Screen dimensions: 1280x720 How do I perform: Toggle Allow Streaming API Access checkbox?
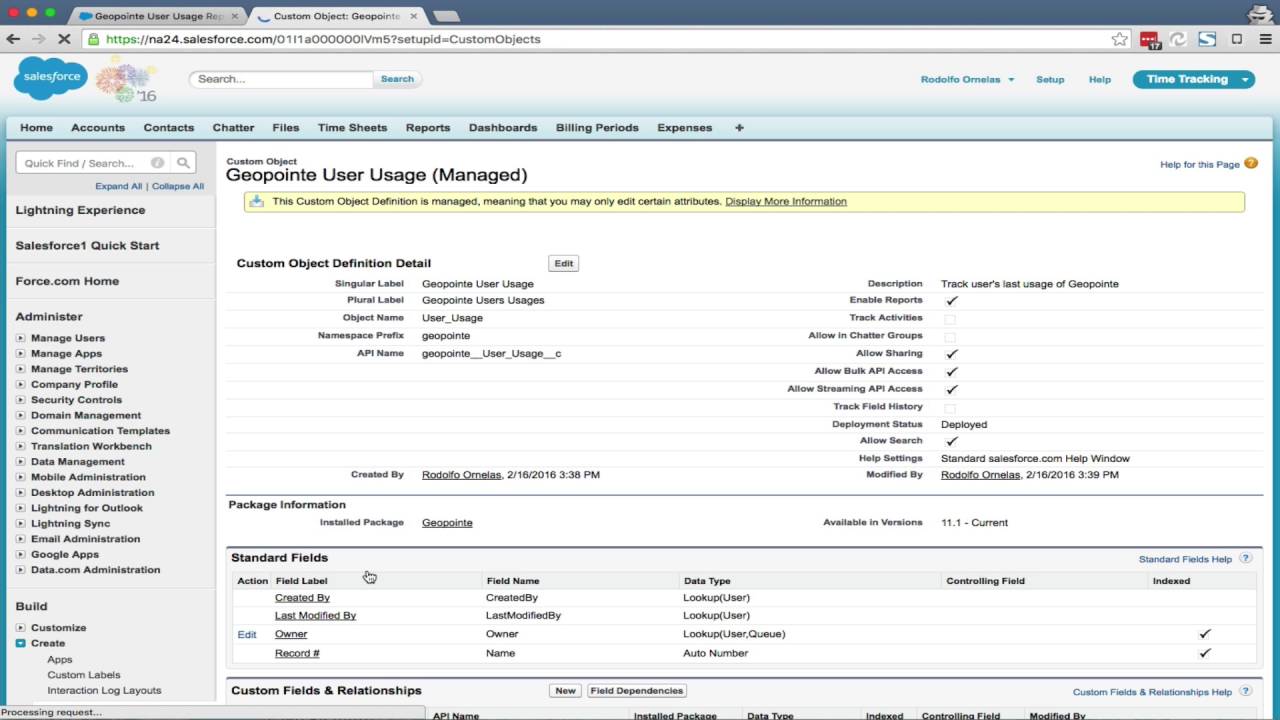951,390
